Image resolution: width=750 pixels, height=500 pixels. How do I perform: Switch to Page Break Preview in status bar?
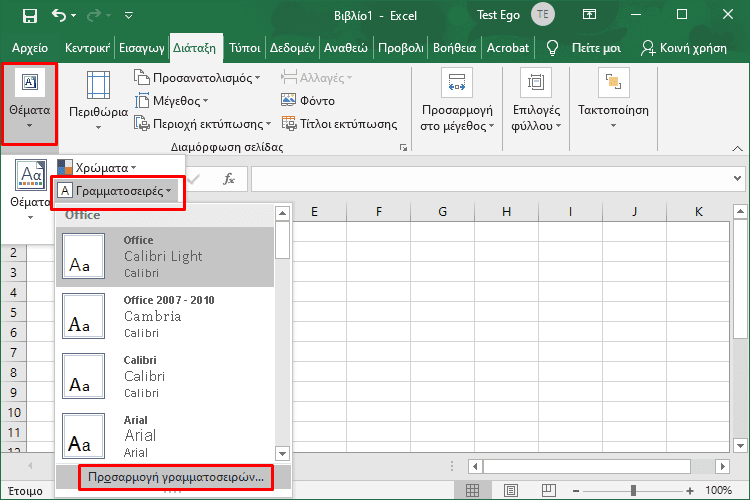[549, 490]
